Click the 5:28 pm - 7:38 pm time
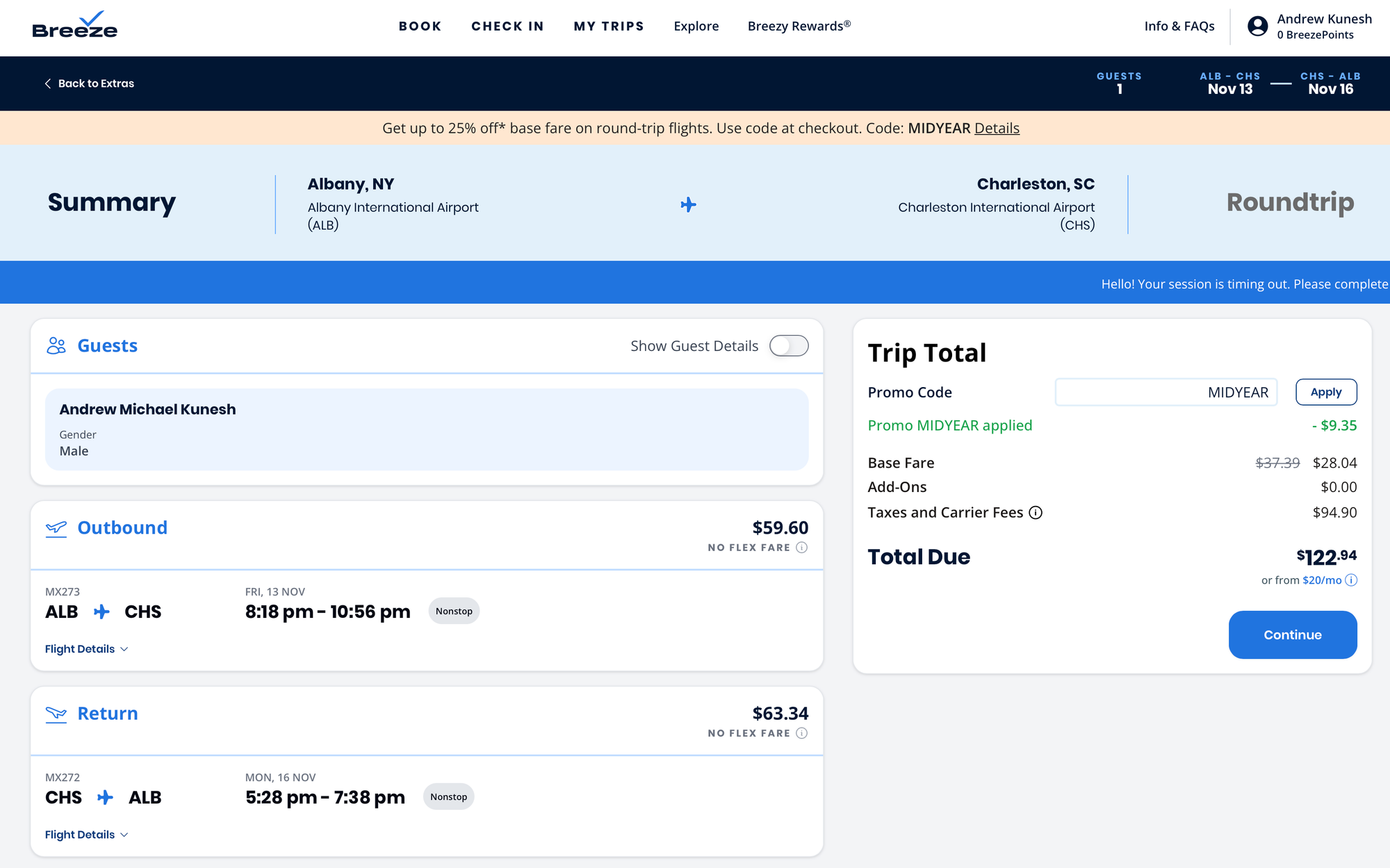The width and height of the screenshot is (1390, 868). 325,797
